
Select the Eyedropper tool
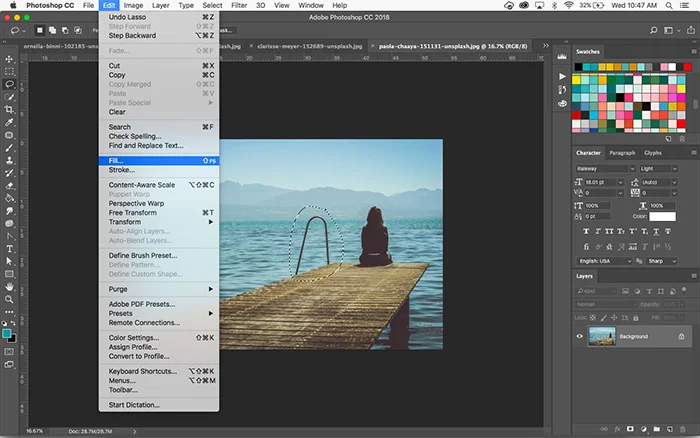(9, 122)
